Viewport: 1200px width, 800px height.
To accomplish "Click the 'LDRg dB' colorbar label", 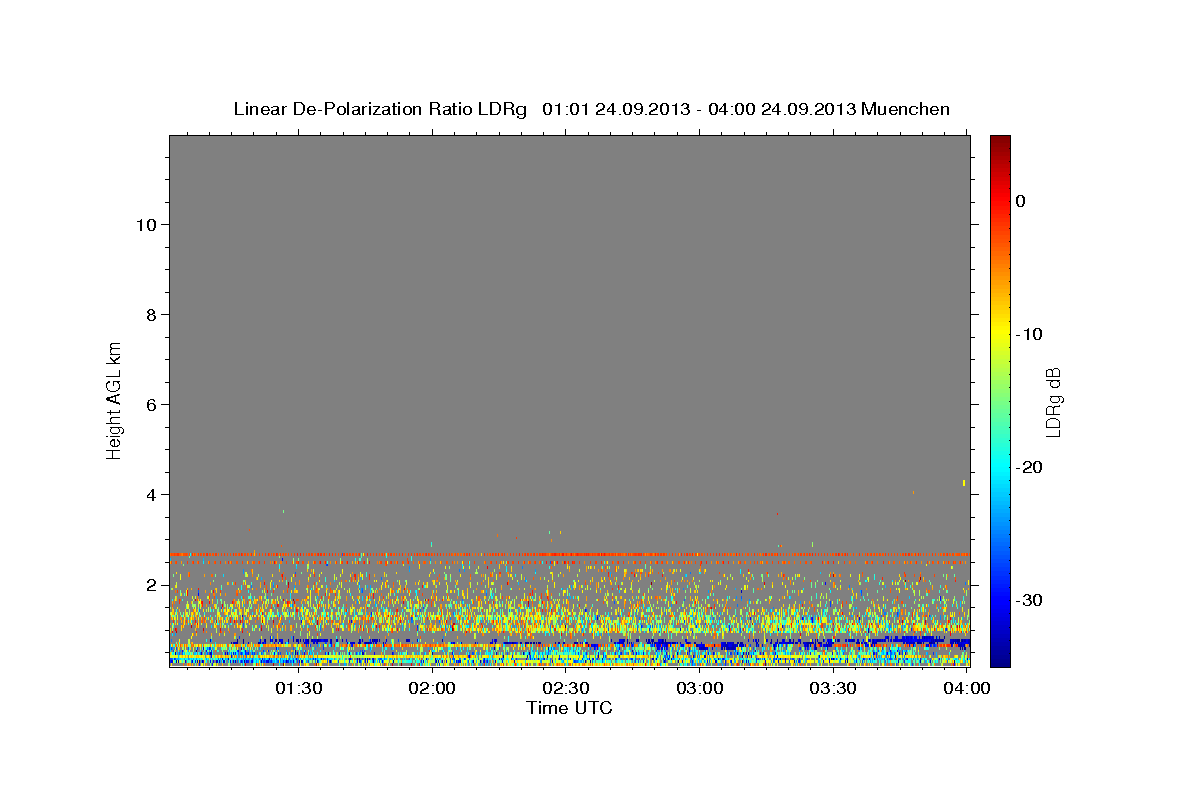I will [1053, 402].
